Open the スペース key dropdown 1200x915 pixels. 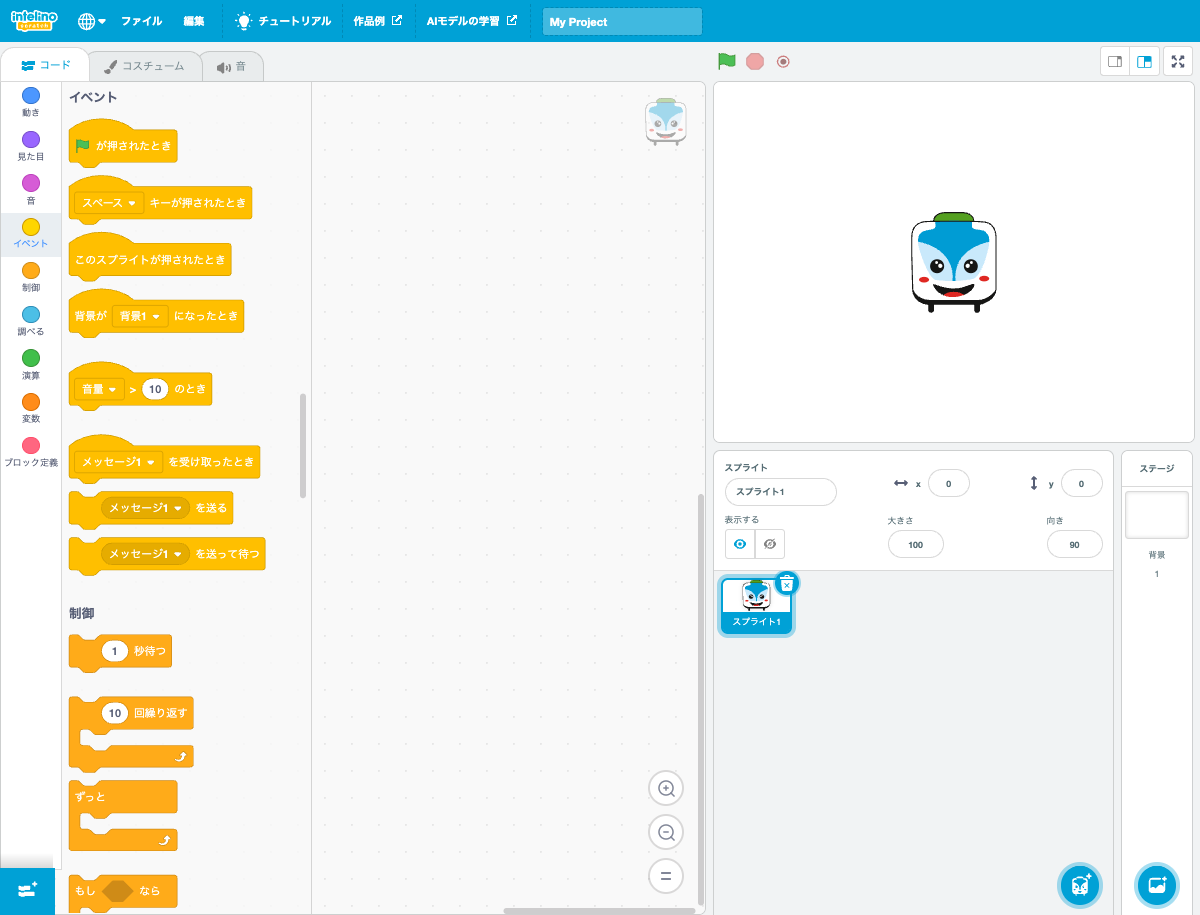click(109, 203)
